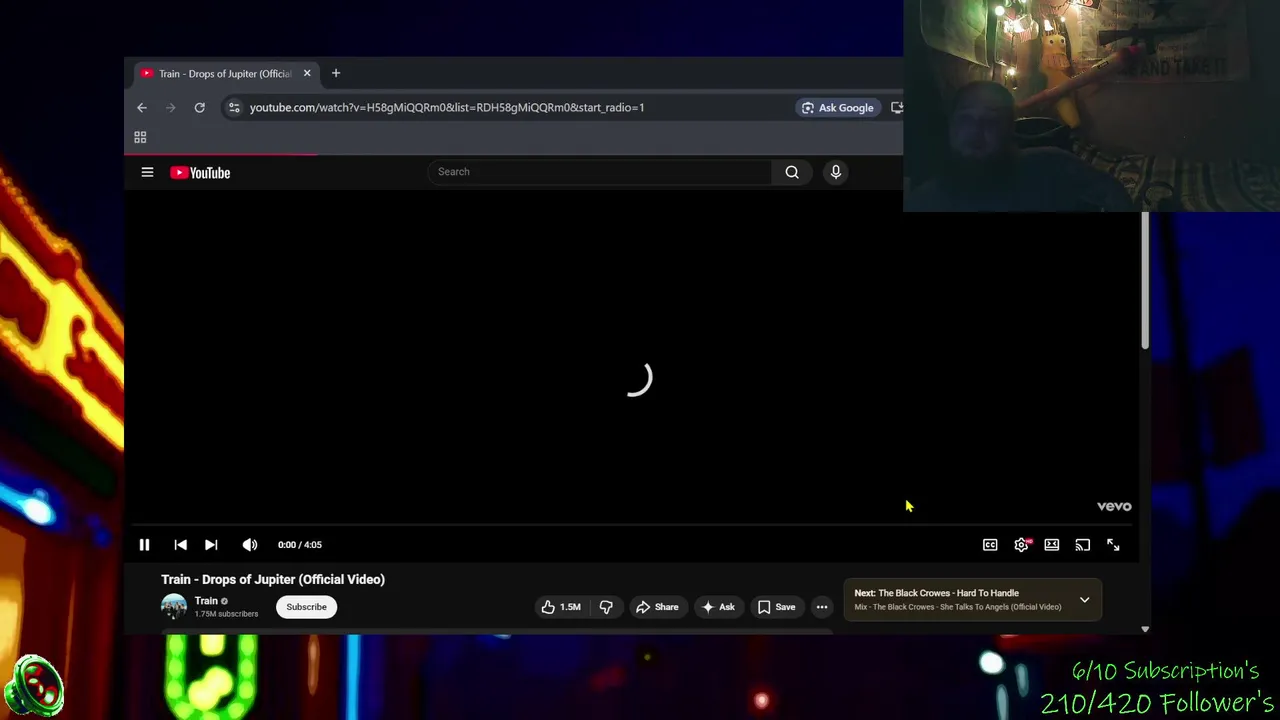The width and height of the screenshot is (1280, 720).
Task: Cast video to a TV
Action: pos(1083,545)
